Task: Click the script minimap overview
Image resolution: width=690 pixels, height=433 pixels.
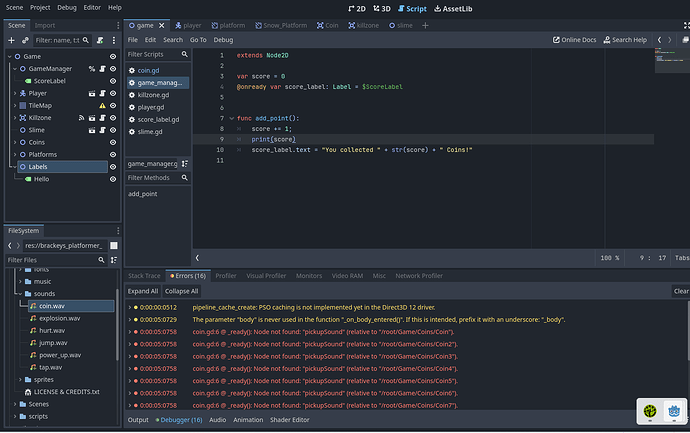Action: [x=672, y=61]
